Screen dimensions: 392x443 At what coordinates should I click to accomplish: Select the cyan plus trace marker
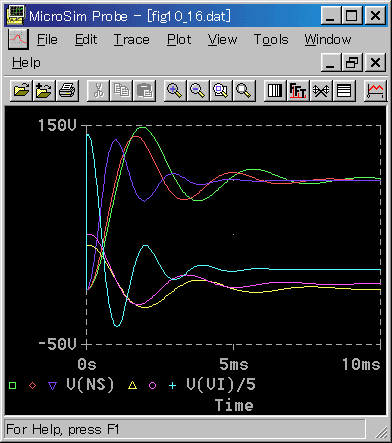172,386
